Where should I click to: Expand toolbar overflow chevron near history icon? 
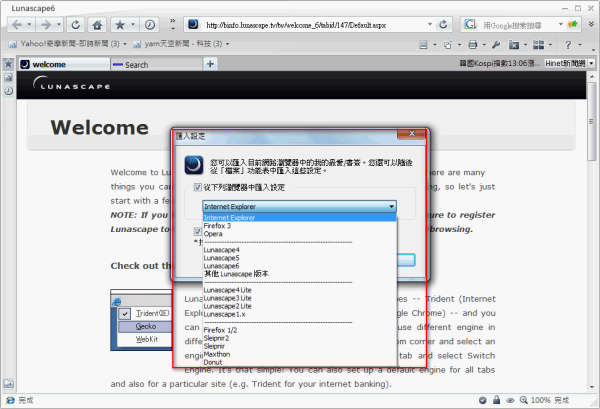(x=173, y=24)
